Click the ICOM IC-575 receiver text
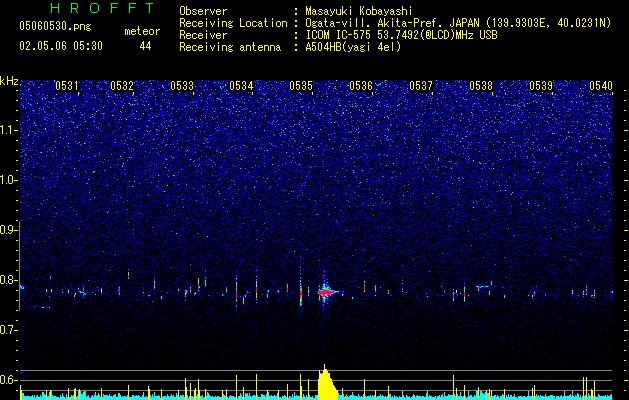The height and width of the screenshot is (400, 629). pyautogui.click(x=401, y=35)
